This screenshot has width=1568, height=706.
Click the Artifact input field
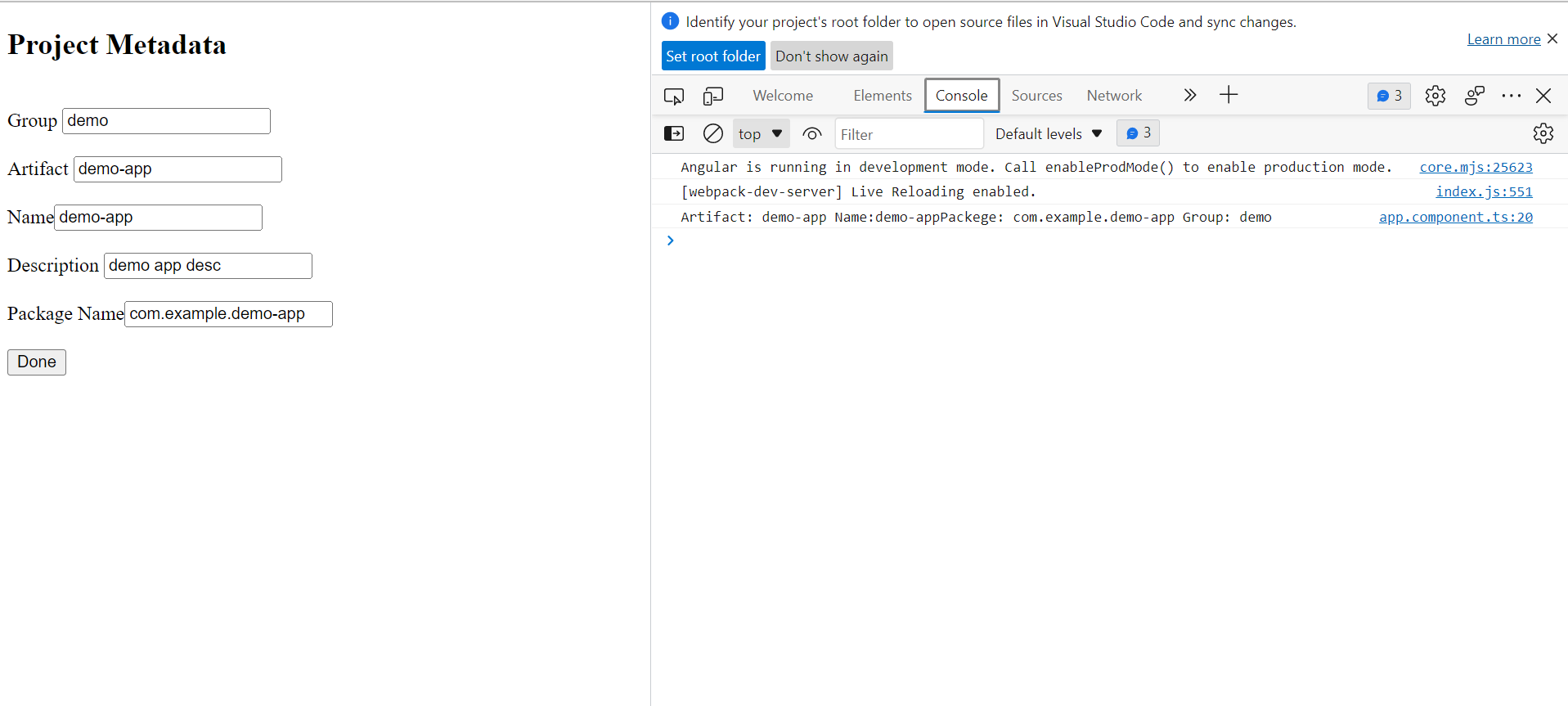tap(177, 169)
